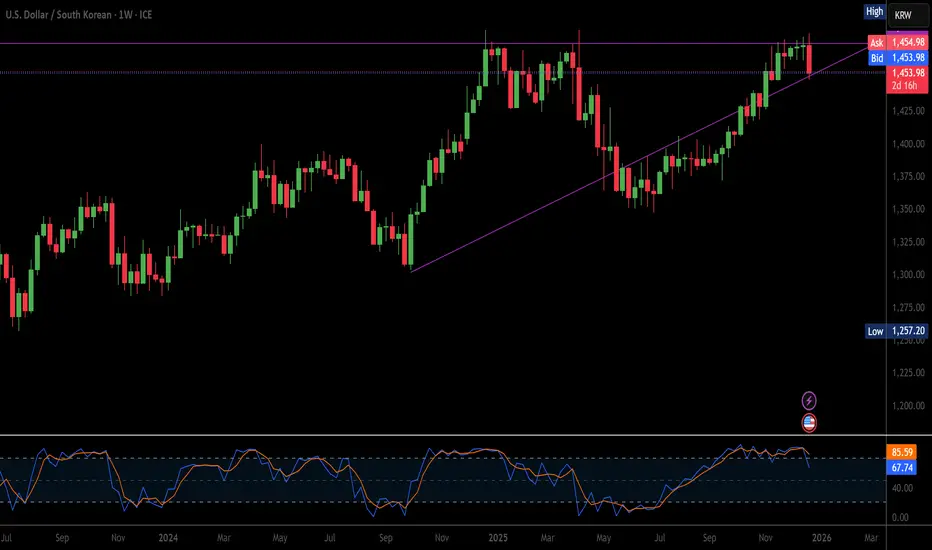Click the 1,200.00 price axis label
The width and height of the screenshot is (932, 550).
pyautogui.click(x=908, y=406)
